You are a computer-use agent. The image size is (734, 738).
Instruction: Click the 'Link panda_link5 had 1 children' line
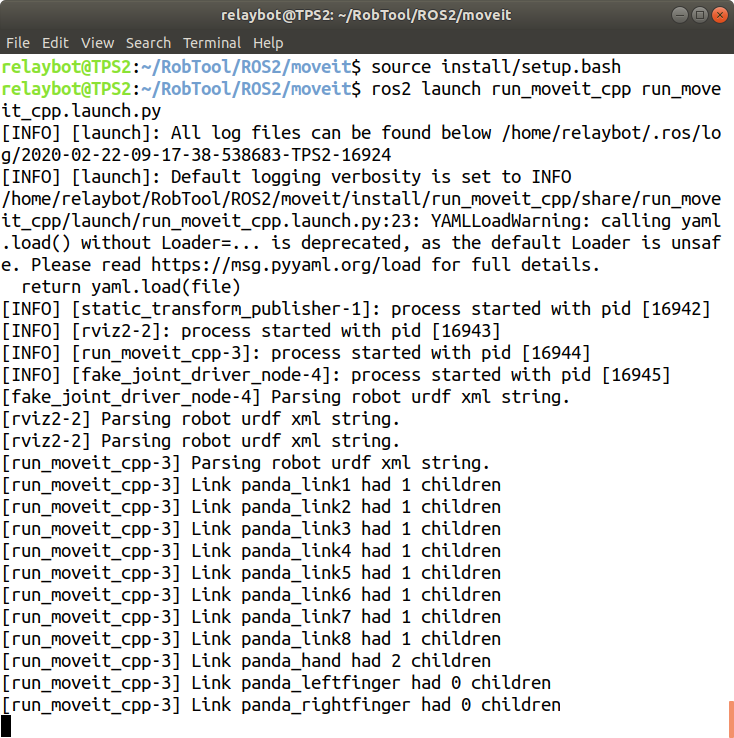tap(251, 573)
